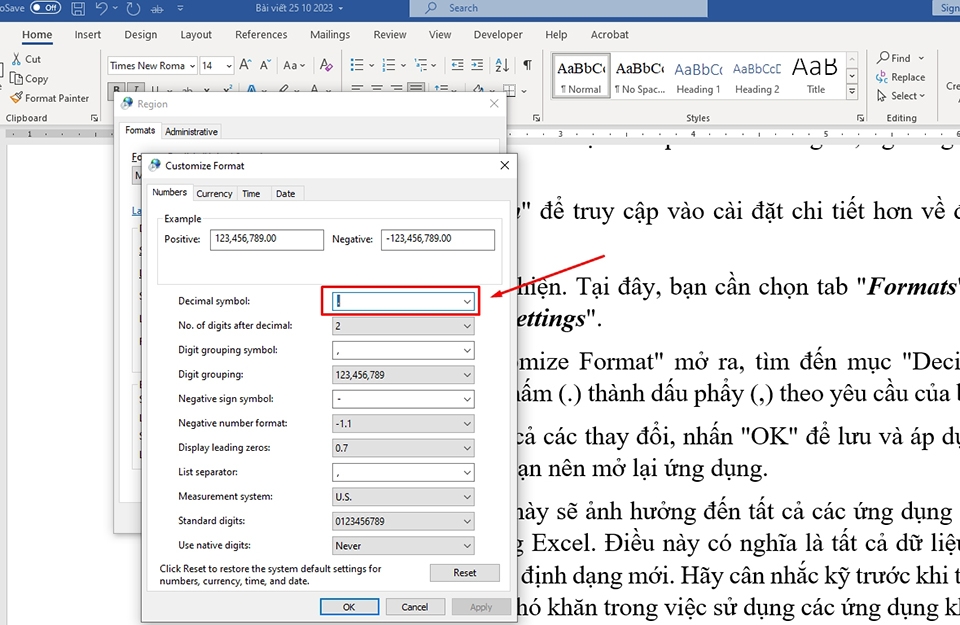960x625 pixels.
Task: Open the Clipboard pane launcher
Action: pos(94,118)
